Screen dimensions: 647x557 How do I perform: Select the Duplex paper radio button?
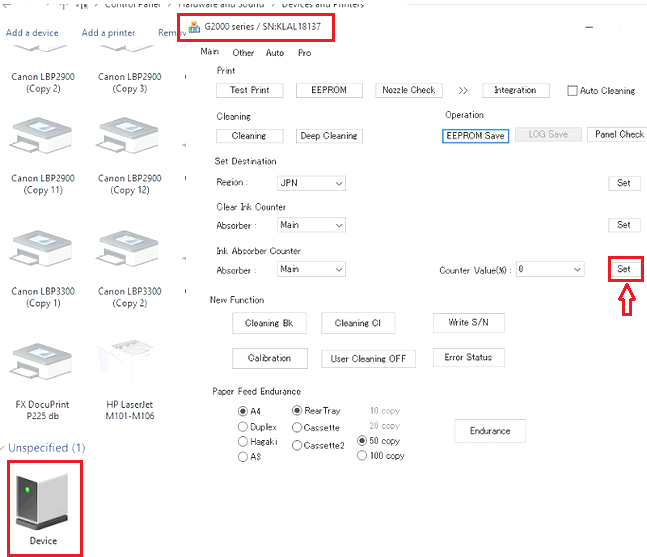click(x=243, y=426)
